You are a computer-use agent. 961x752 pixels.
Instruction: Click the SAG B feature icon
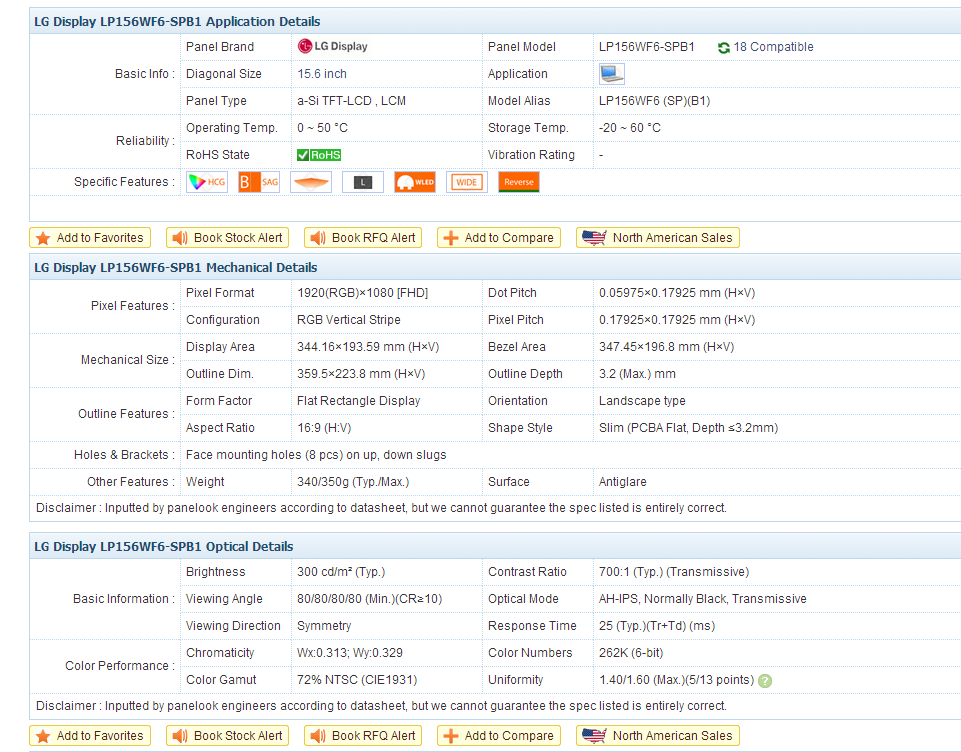pyautogui.click(x=259, y=182)
